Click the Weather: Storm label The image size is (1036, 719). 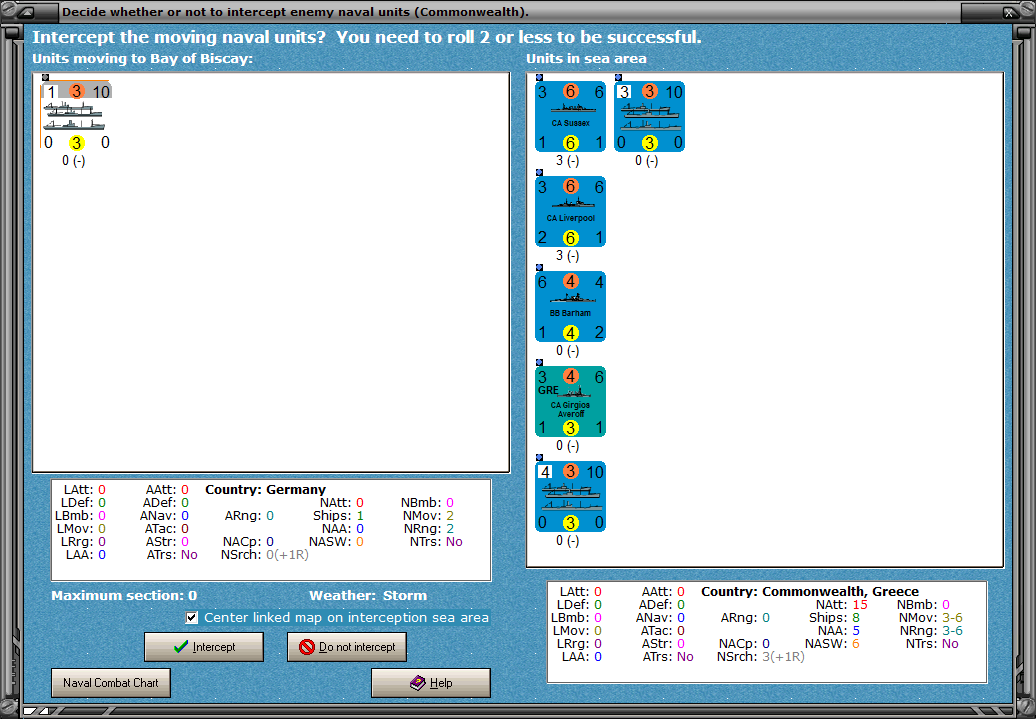coord(368,595)
